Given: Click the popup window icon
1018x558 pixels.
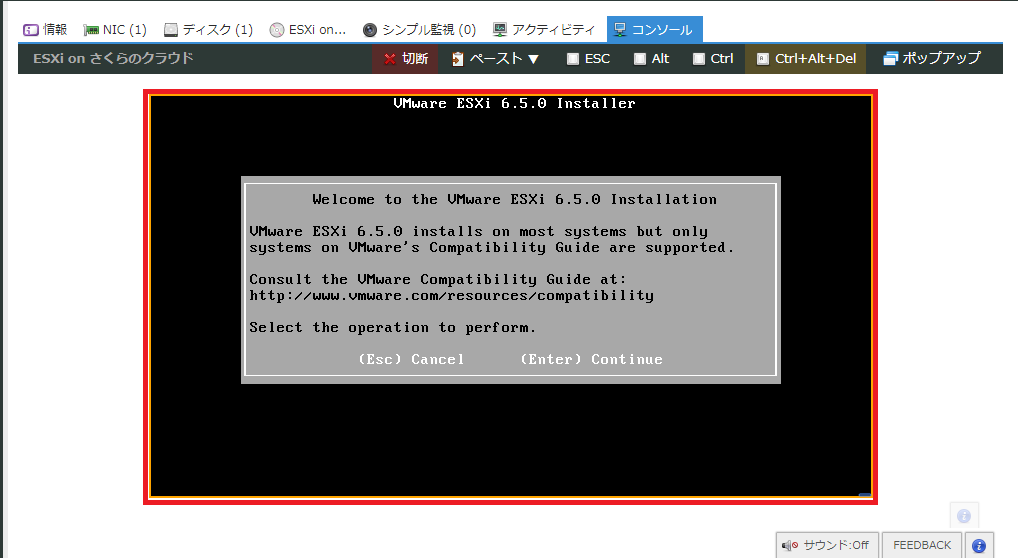Looking at the screenshot, I should (890, 59).
